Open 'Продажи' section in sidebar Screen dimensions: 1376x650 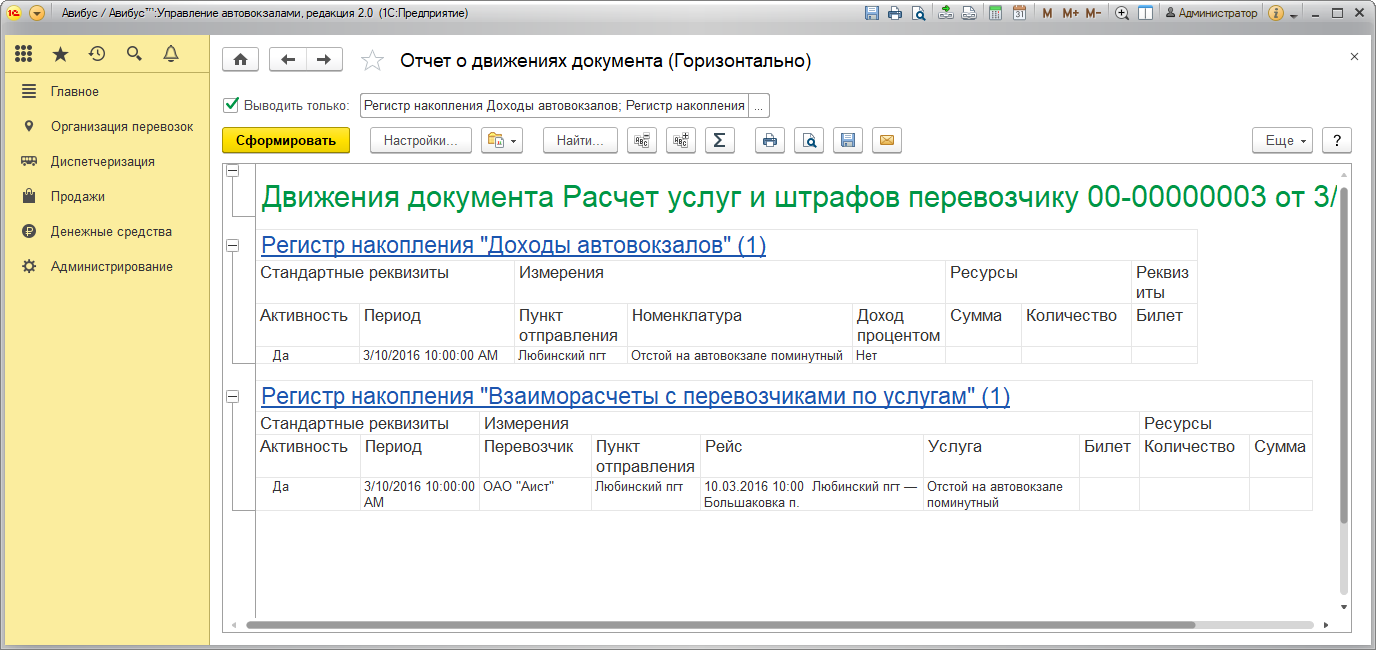pyautogui.click(x=78, y=196)
